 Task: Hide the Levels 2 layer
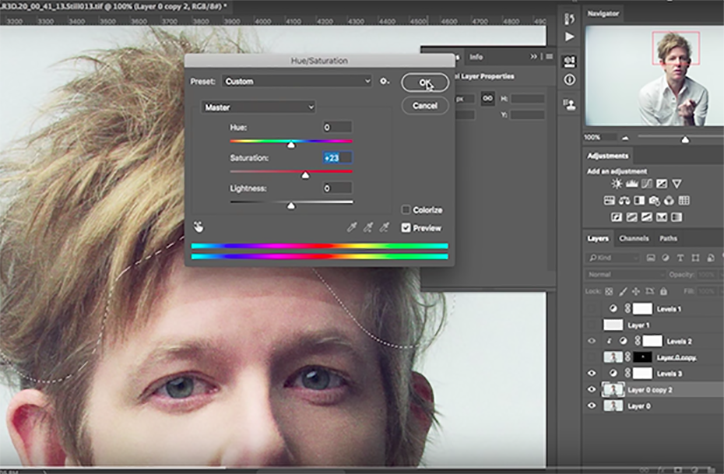click(x=591, y=341)
